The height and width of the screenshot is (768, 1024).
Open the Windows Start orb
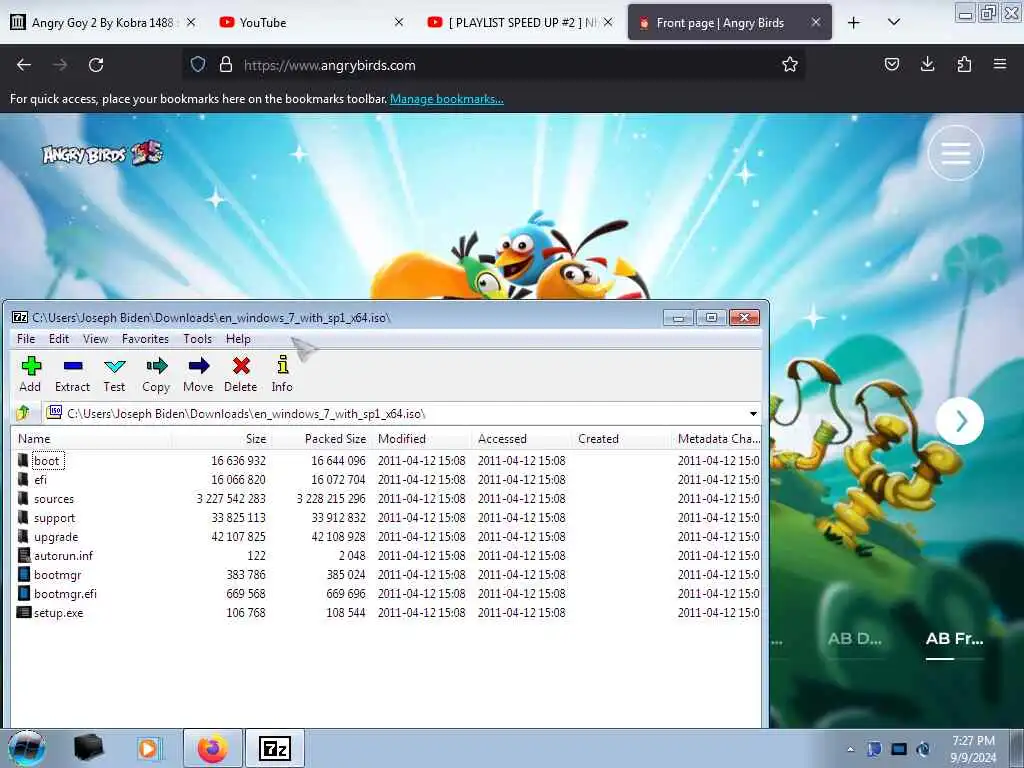tap(27, 748)
